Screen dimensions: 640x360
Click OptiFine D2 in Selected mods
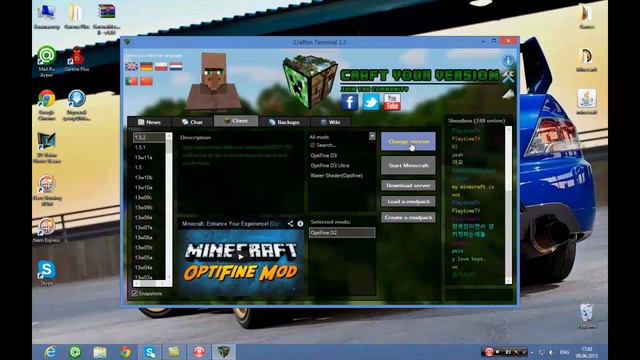click(x=342, y=233)
